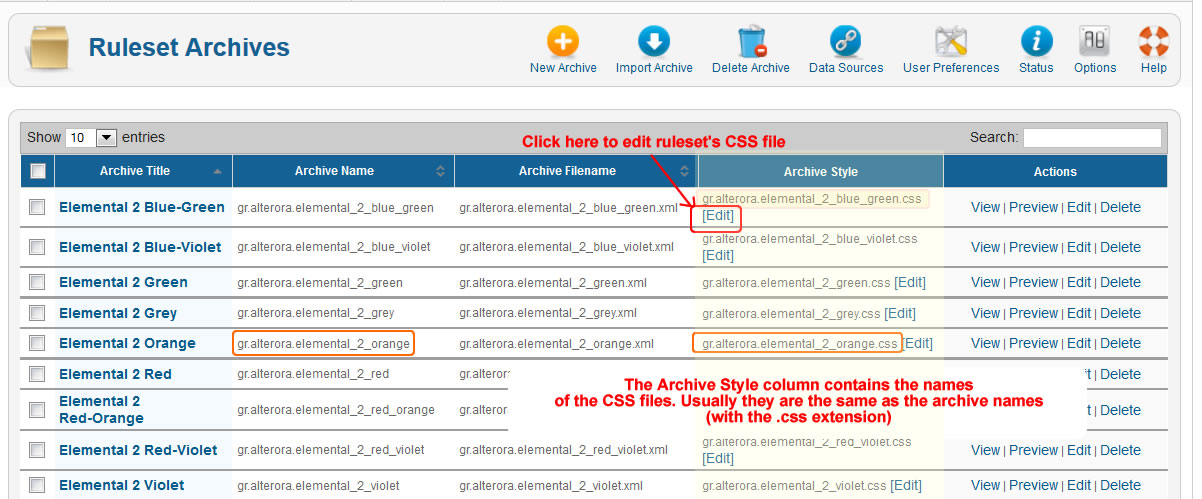
Task: Click the Help lifebuoy icon
Action: pos(1153,42)
